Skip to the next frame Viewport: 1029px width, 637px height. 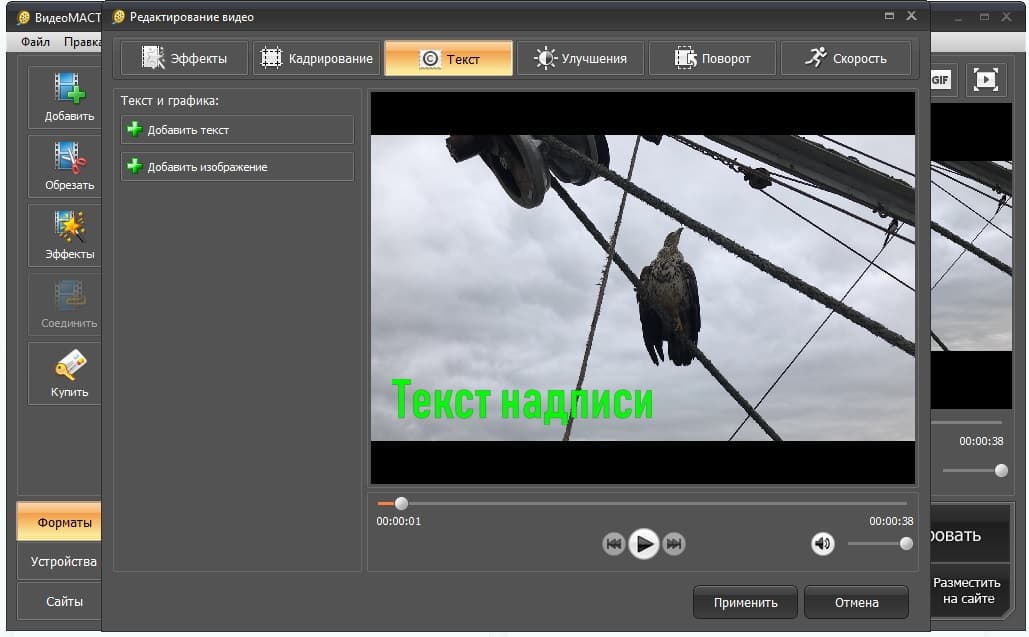[x=674, y=544]
